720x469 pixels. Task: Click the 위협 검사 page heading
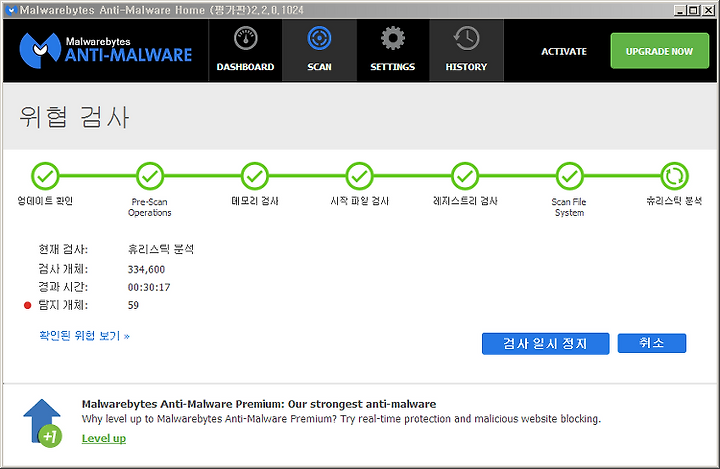[x=74, y=117]
